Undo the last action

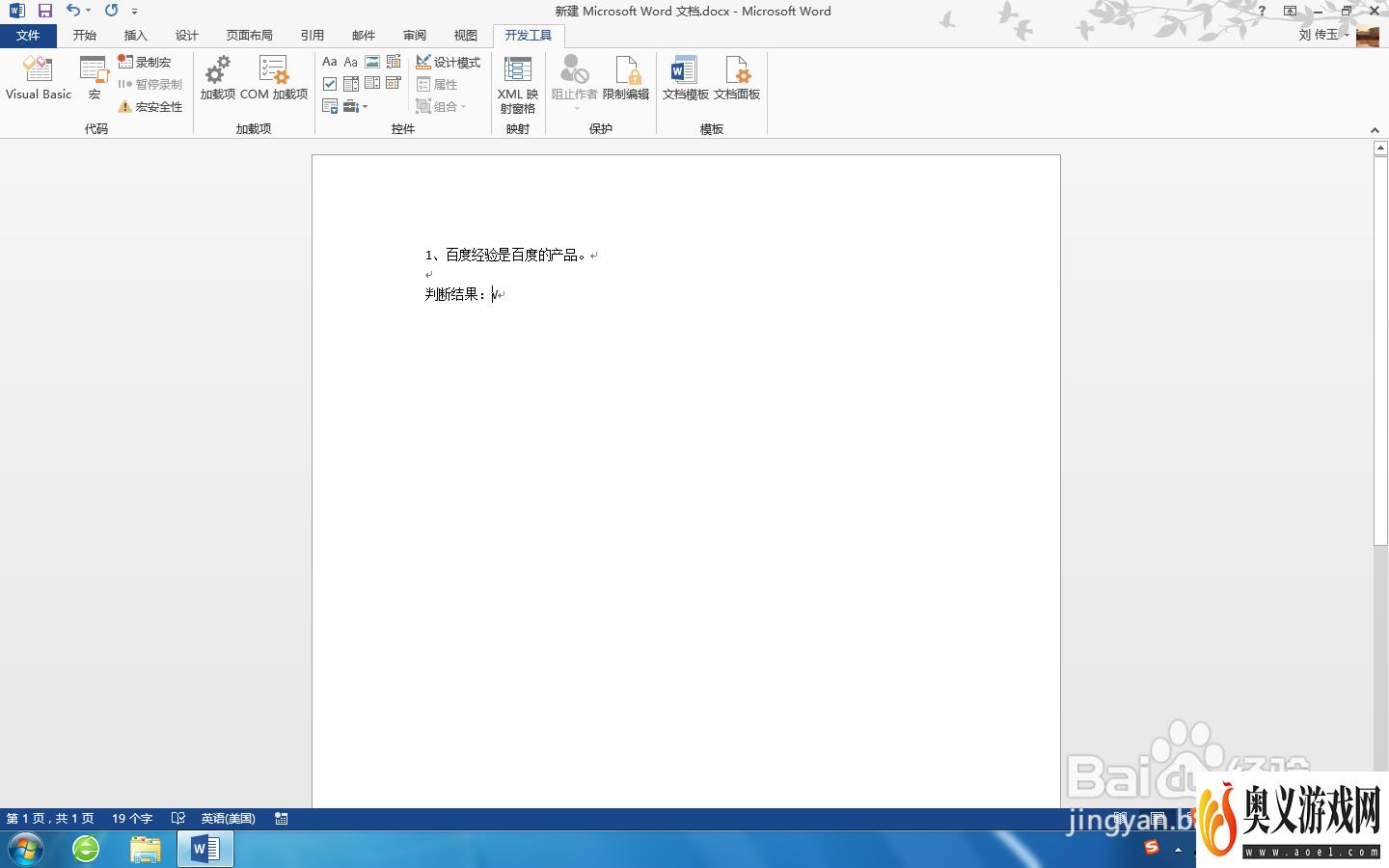73,11
